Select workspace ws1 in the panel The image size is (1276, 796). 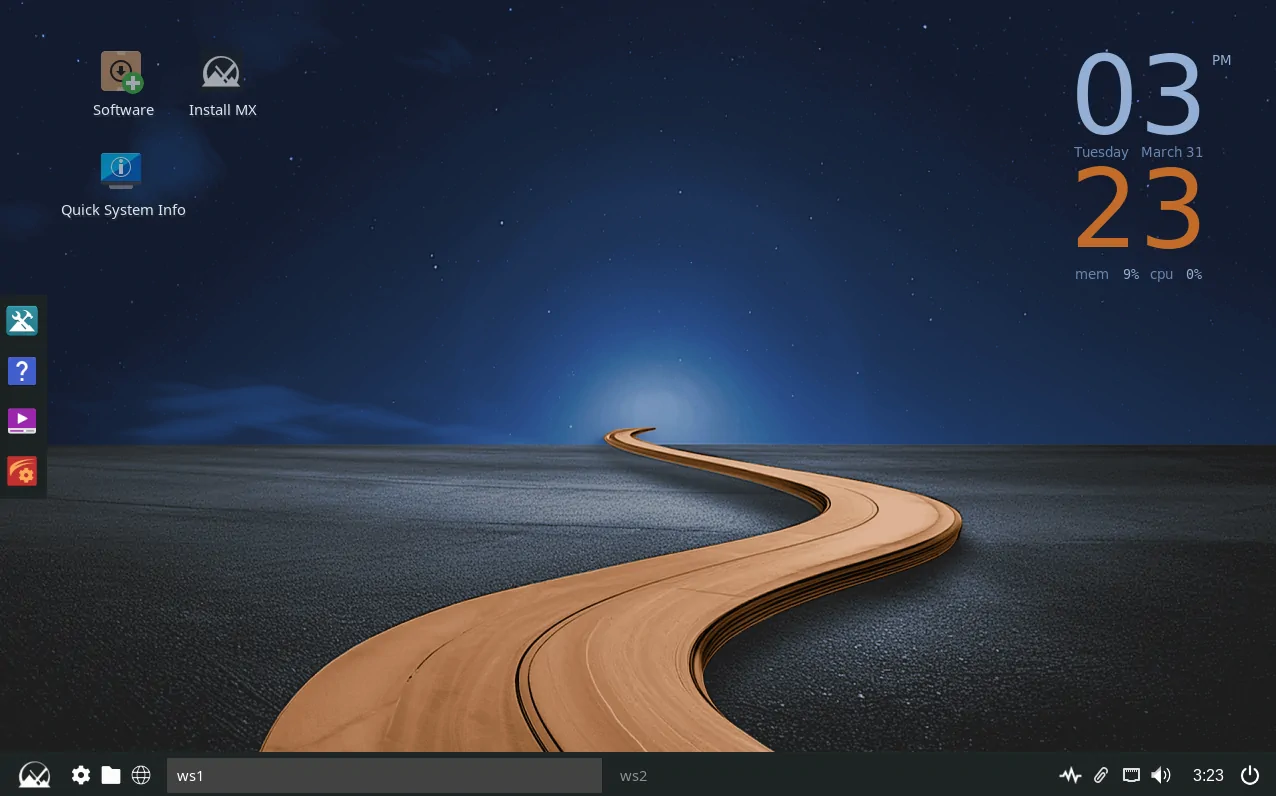coord(384,775)
